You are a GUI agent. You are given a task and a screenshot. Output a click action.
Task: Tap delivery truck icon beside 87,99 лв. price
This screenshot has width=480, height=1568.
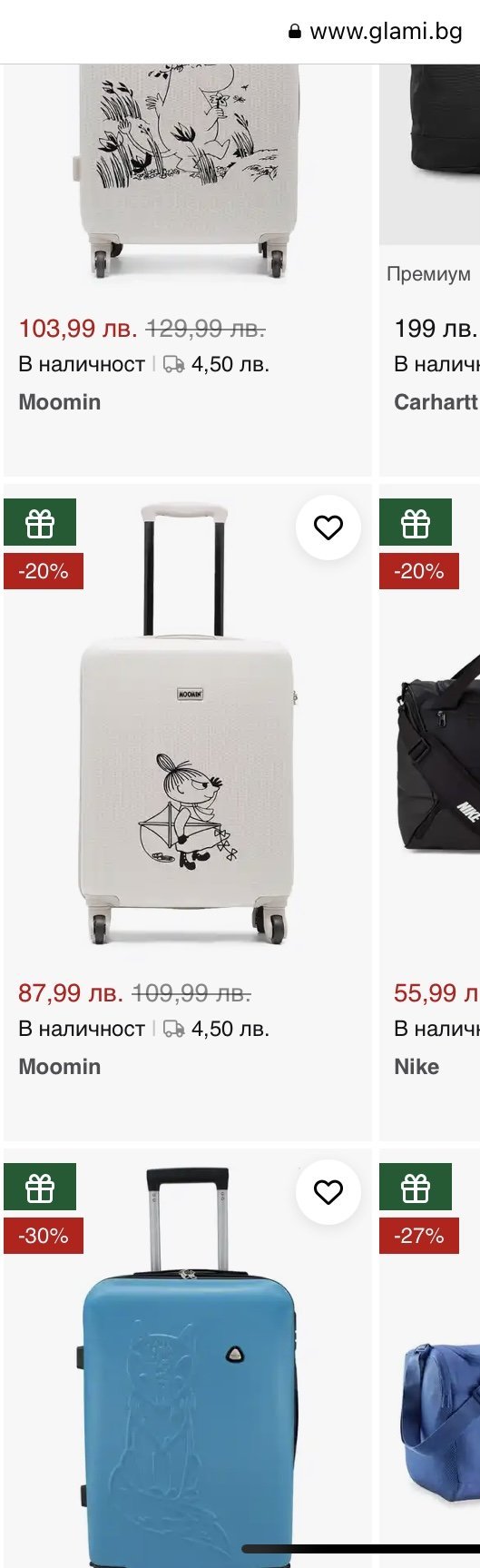[174, 1029]
